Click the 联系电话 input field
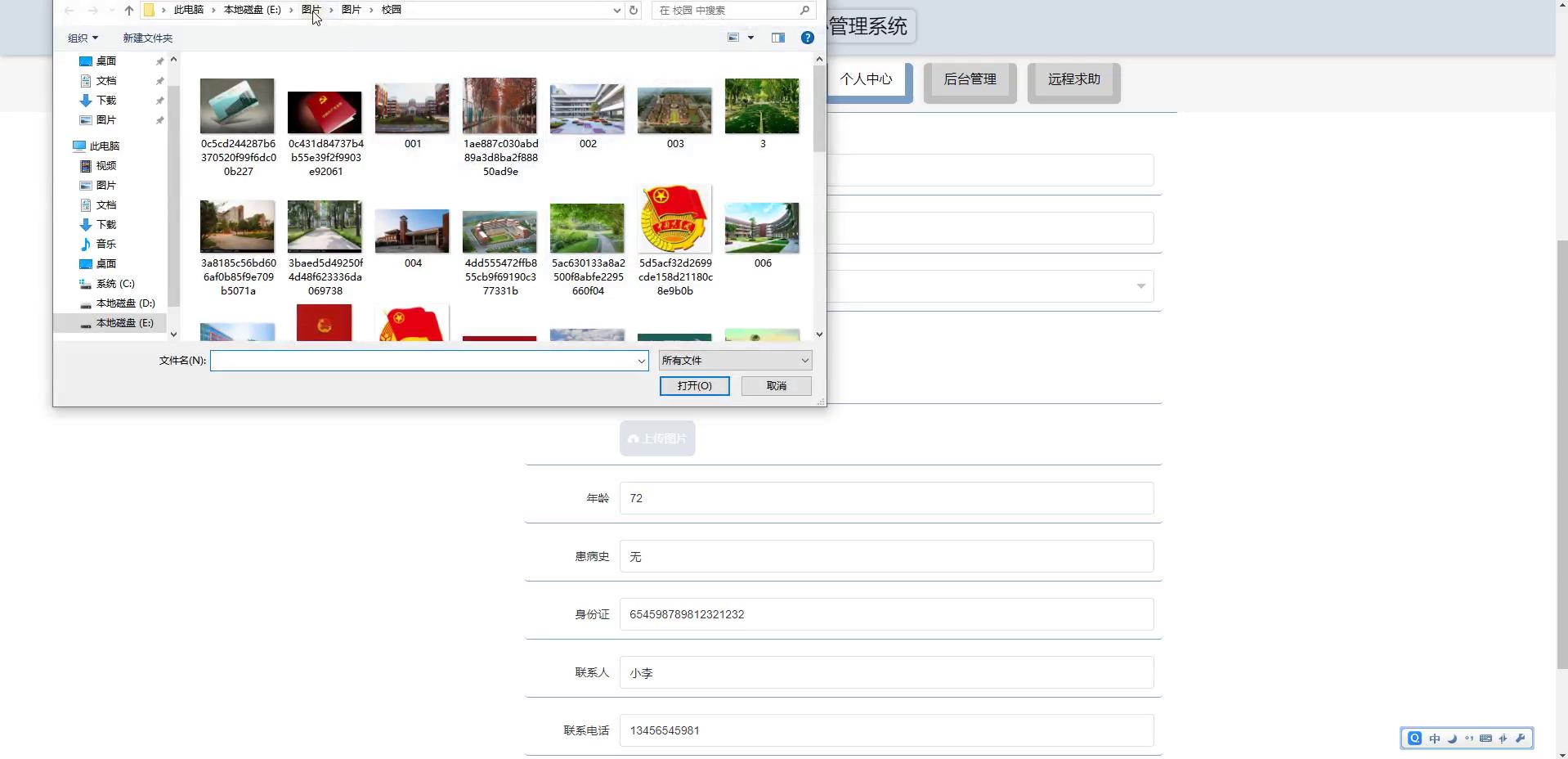This screenshot has height=759, width=1568. pyautogui.click(x=886, y=730)
